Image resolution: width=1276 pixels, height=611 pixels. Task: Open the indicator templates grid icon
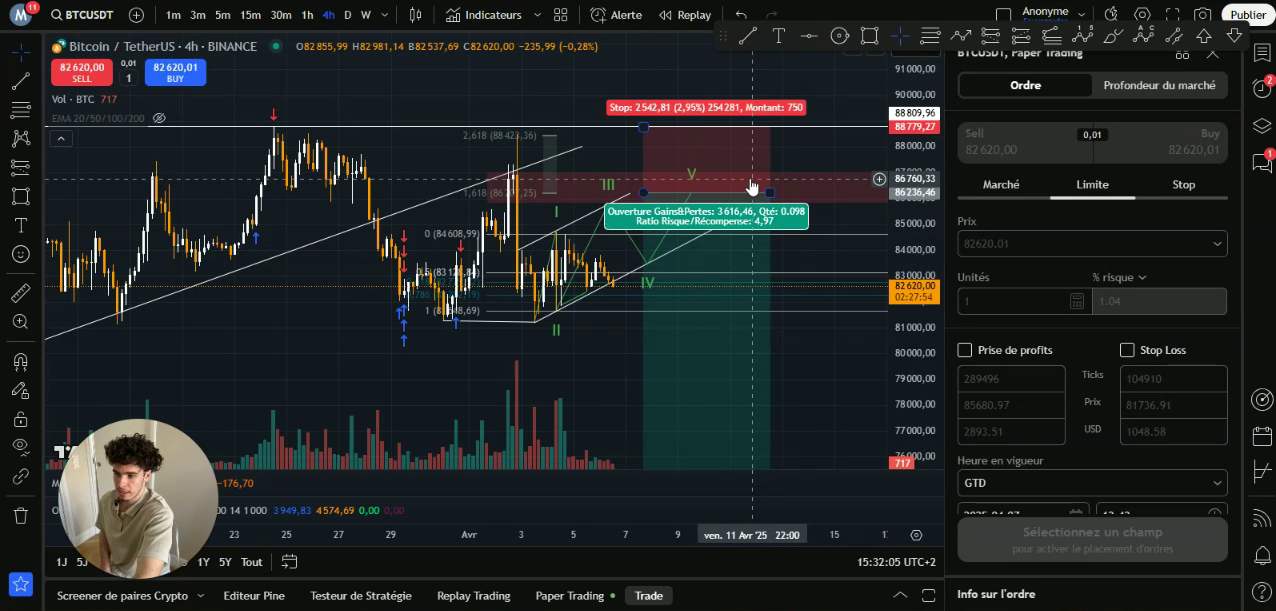tap(562, 15)
